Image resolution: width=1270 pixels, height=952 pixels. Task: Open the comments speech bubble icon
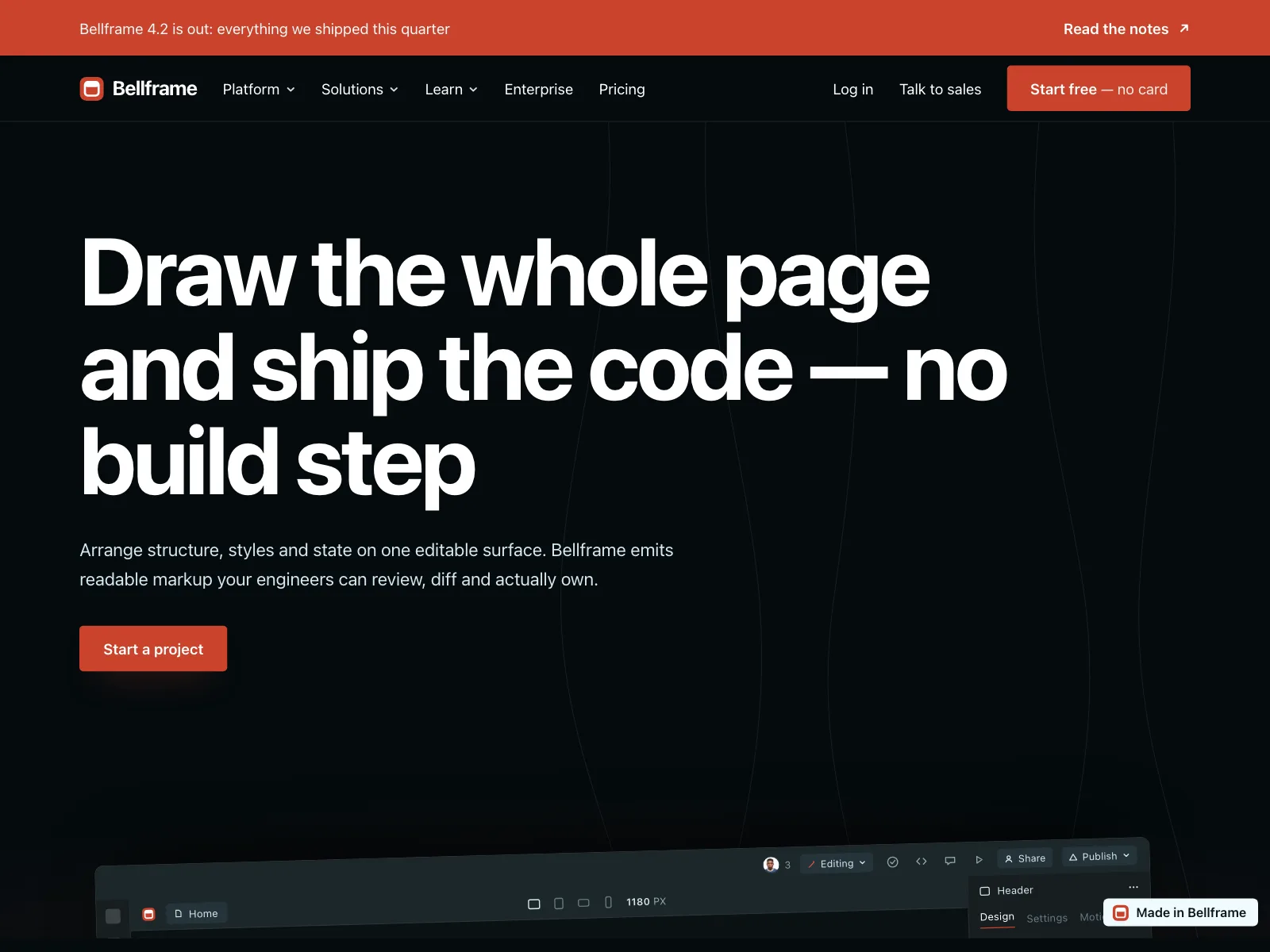point(950,861)
